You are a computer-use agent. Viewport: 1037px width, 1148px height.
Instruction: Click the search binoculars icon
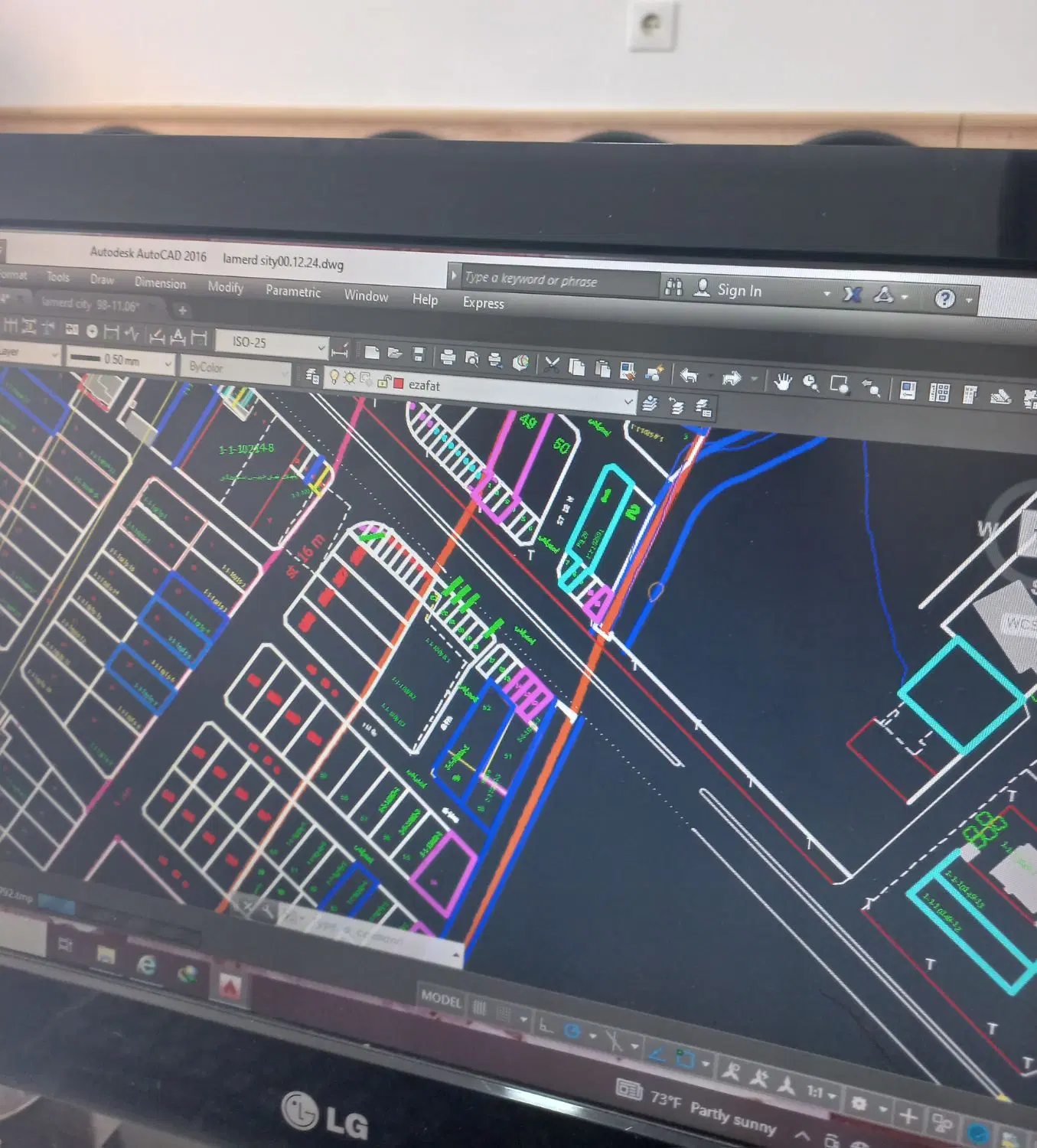[673, 287]
